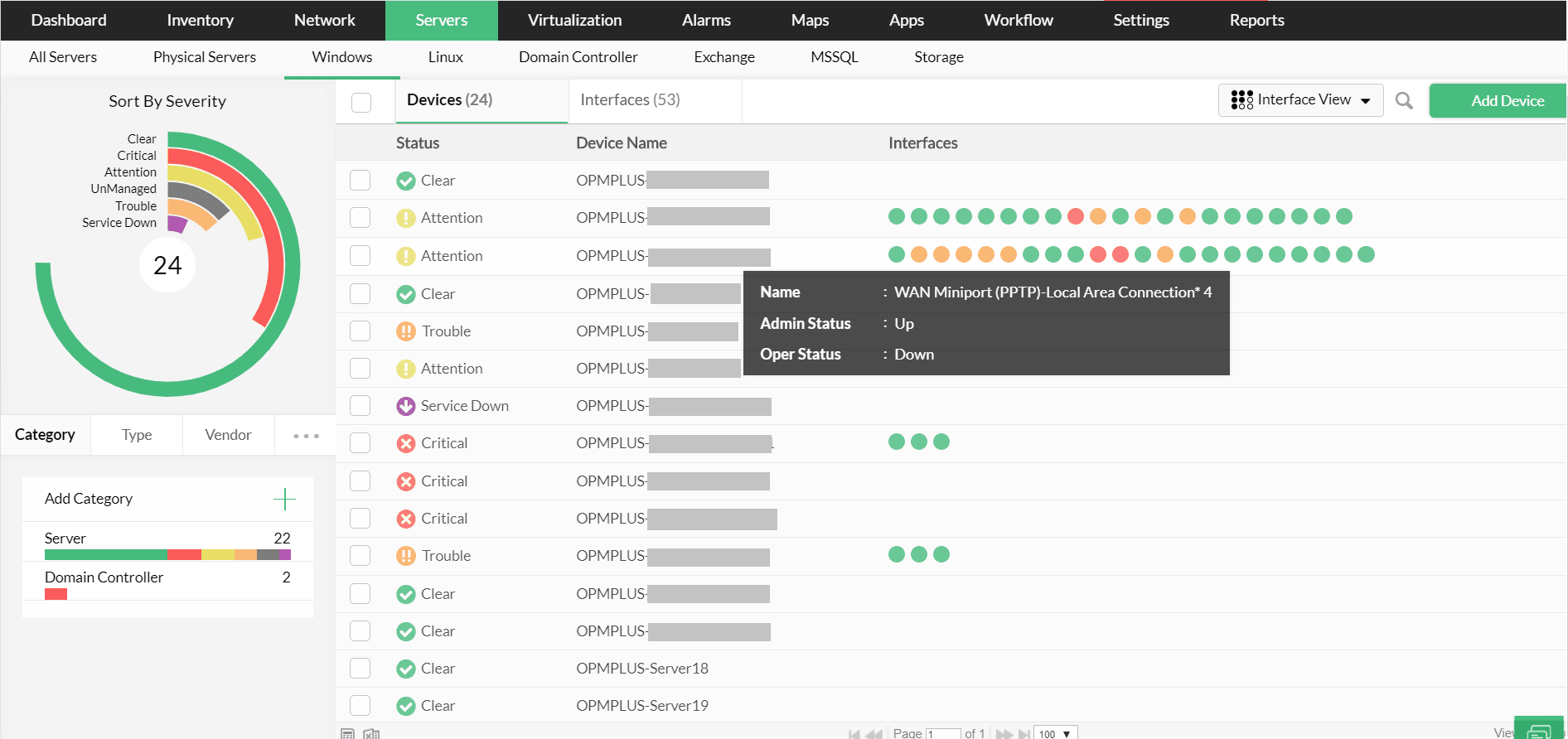
Task: Open the OPMPLUS-Server19 device link
Action: point(642,706)
